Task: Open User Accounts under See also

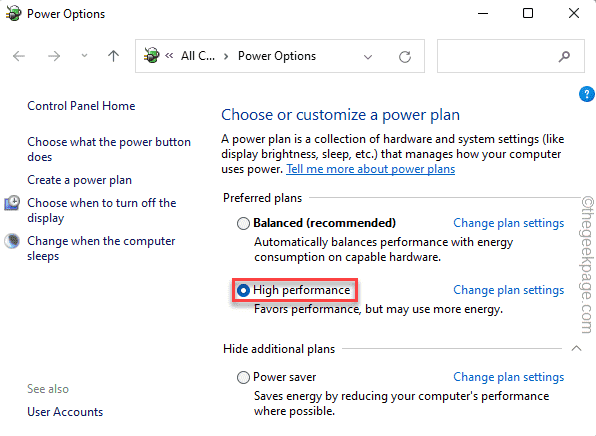Action: point(65,412)
